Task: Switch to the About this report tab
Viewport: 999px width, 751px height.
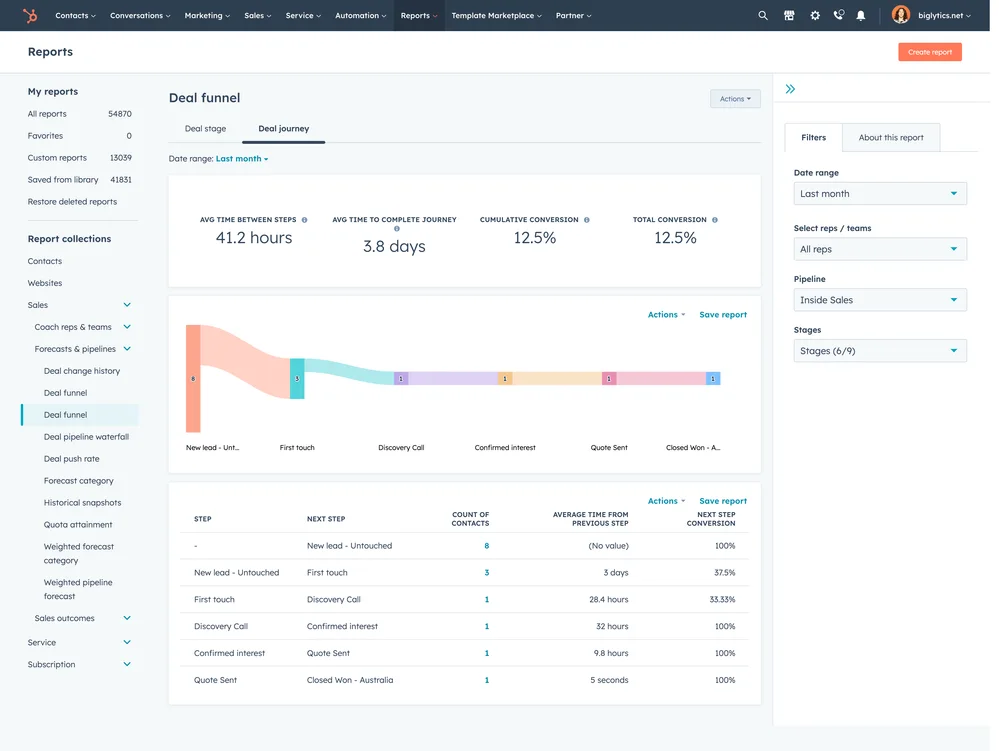Action: point(890,137)
